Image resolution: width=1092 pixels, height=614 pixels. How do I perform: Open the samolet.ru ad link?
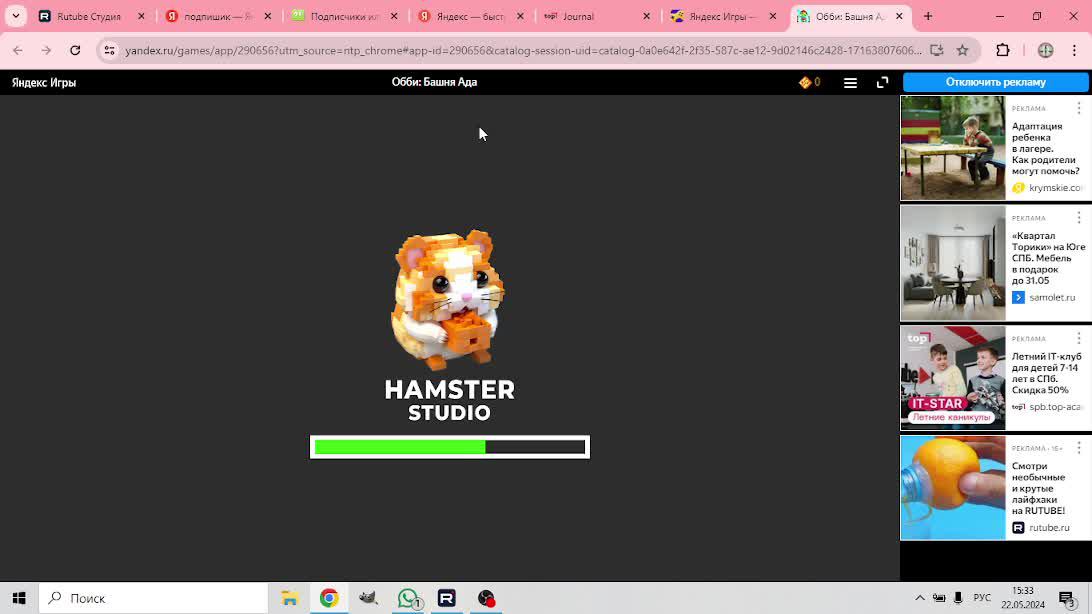(1045, 297)
